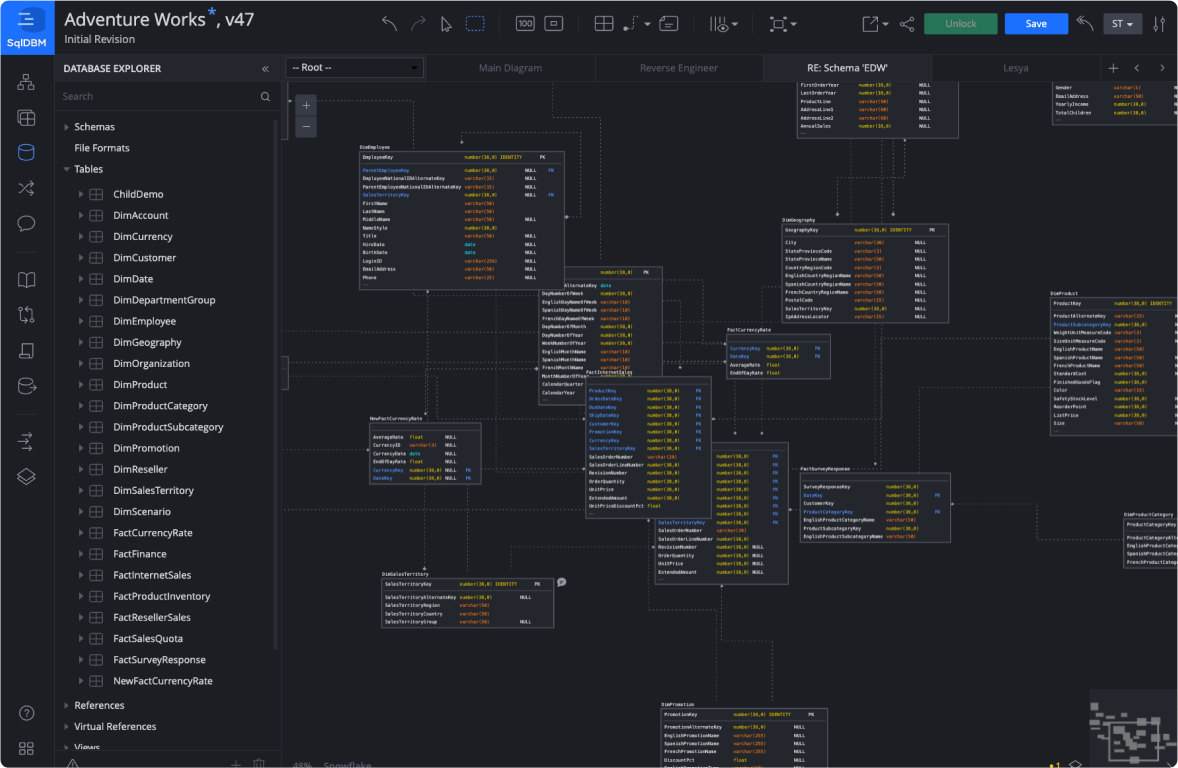Open the Database Explorer cylinder icon in sidebar
1178x768 pixels.
[27, 152]
